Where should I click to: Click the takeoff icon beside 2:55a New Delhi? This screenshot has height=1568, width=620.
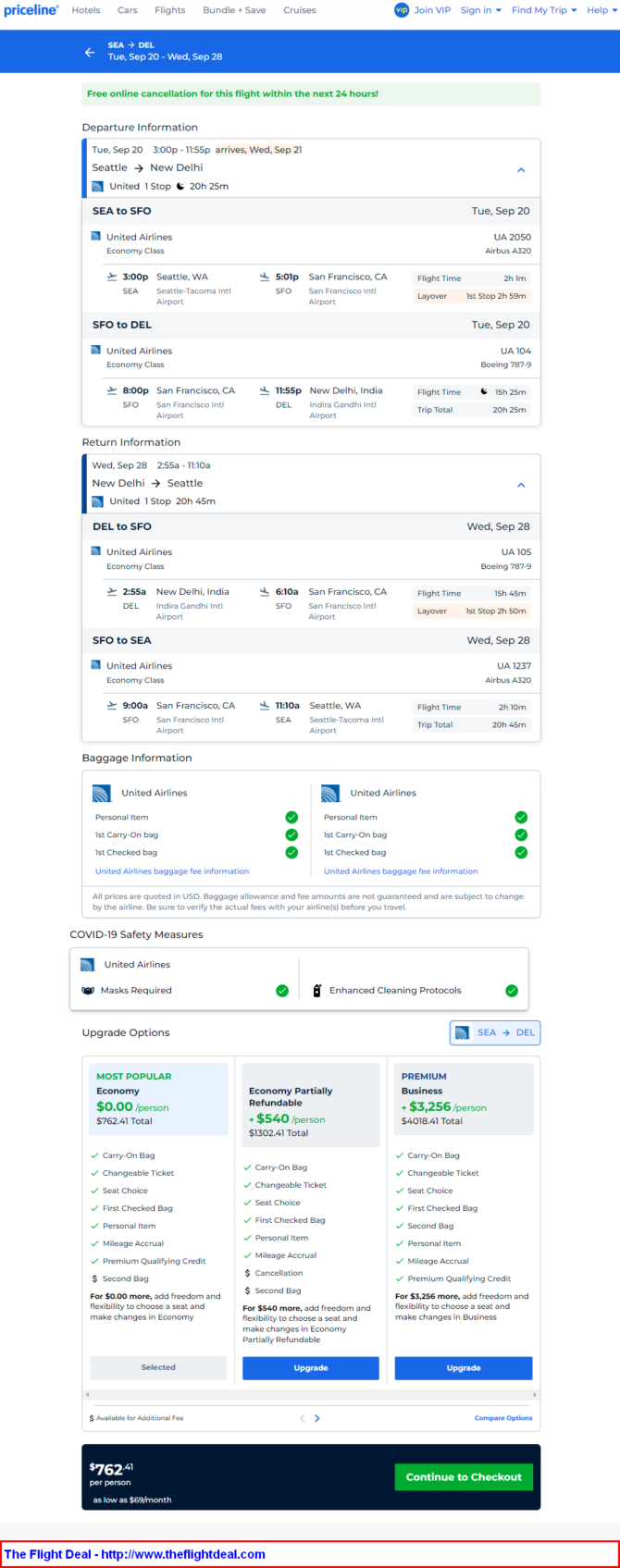click(x=112, y=591)
